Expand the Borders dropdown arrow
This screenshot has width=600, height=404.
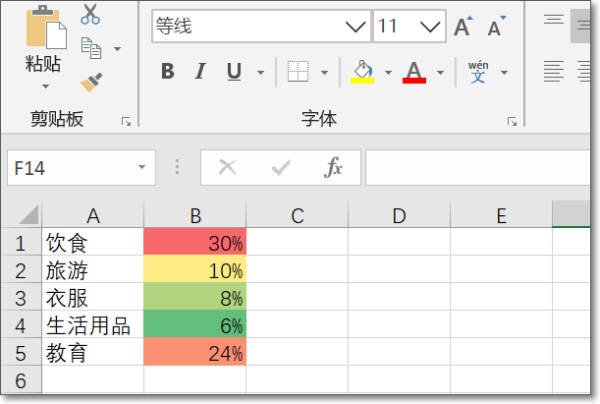324,73
